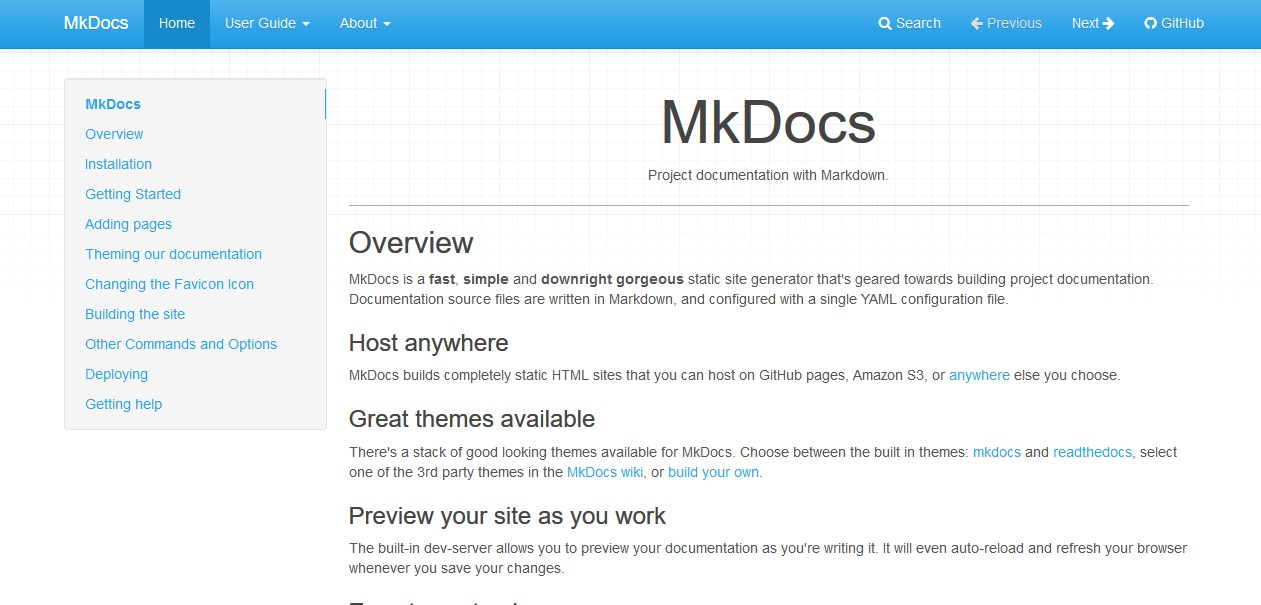The width and height of the screenshot is (1261, 605).
Task: Follow the 'build your own' link
Action: click(x=714, y=472)
